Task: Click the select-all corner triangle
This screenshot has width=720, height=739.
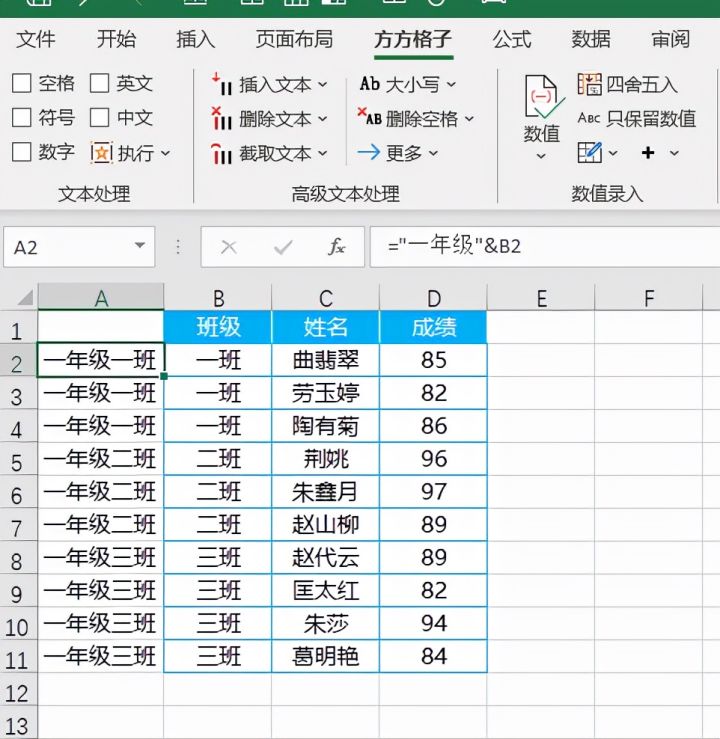Action: pyautogui.click(x=25, y=298)
